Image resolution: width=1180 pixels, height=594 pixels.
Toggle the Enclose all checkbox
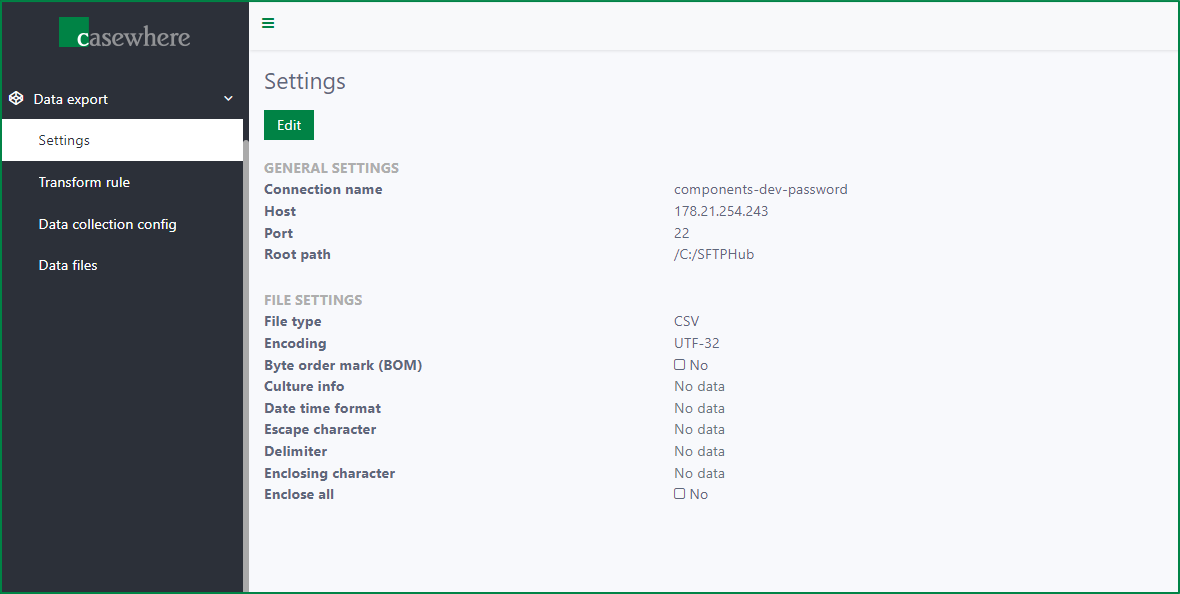[x=680, y=494]
